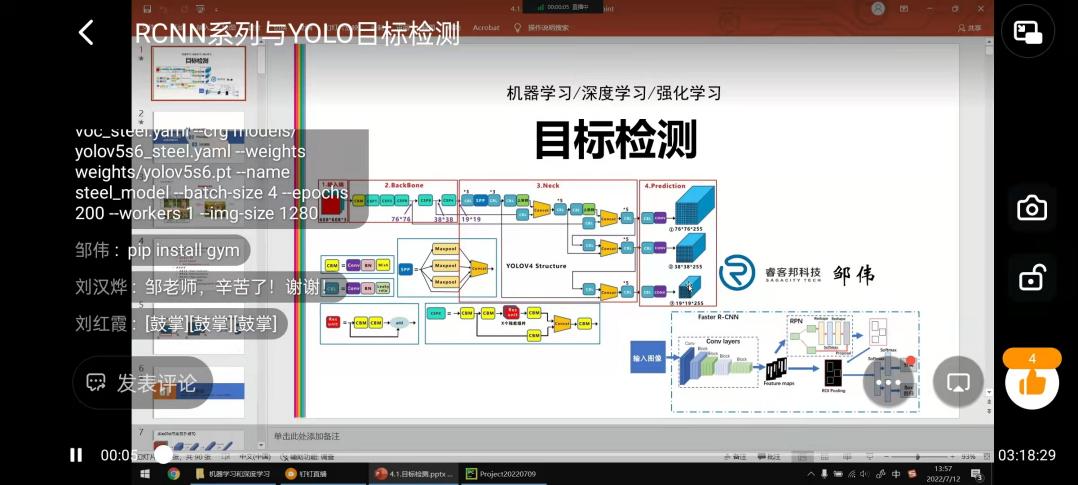
Task: Take a screenshot with the camera icon
Action: coord(1031,207)
